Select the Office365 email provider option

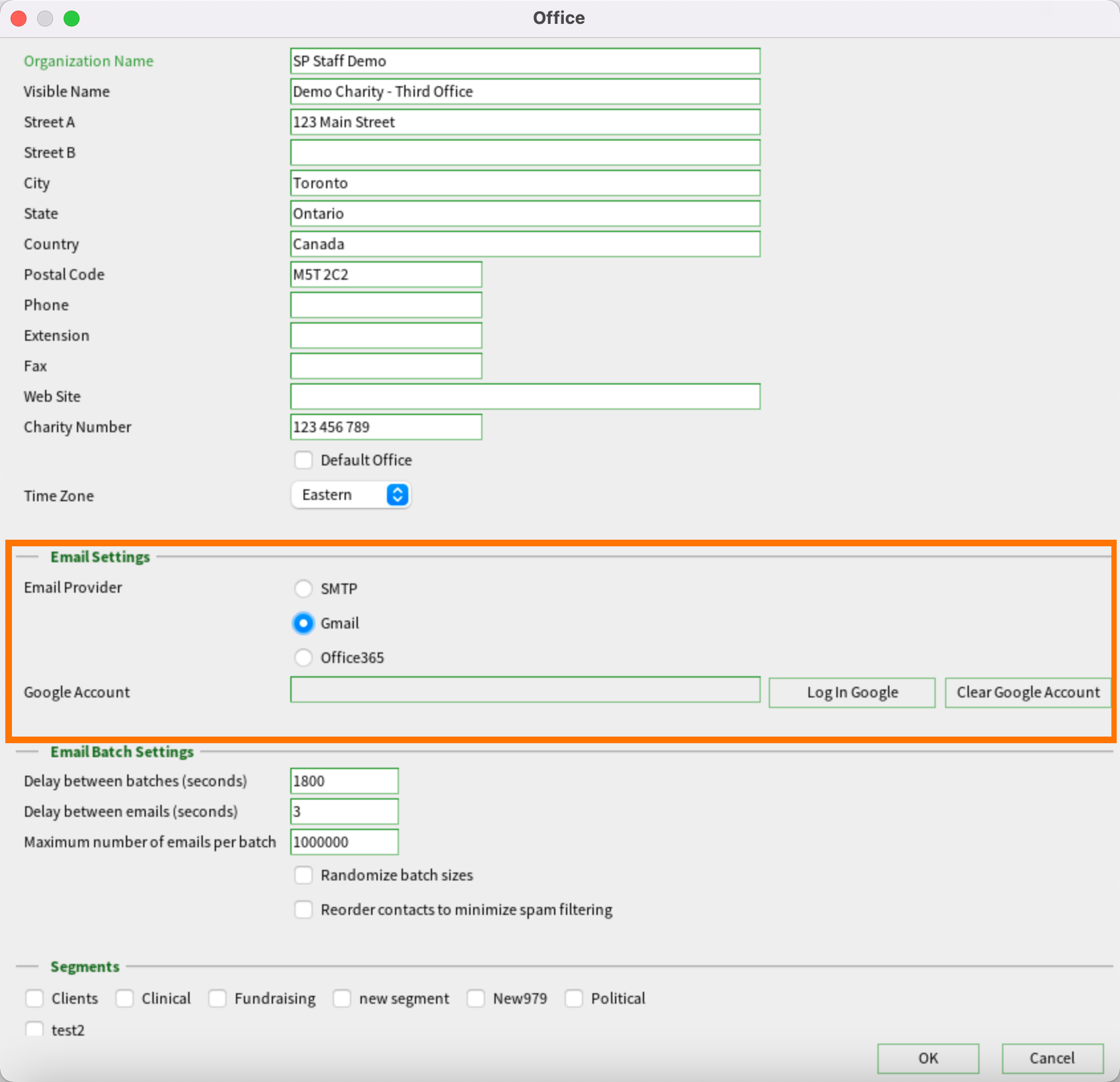click(304, 658)
